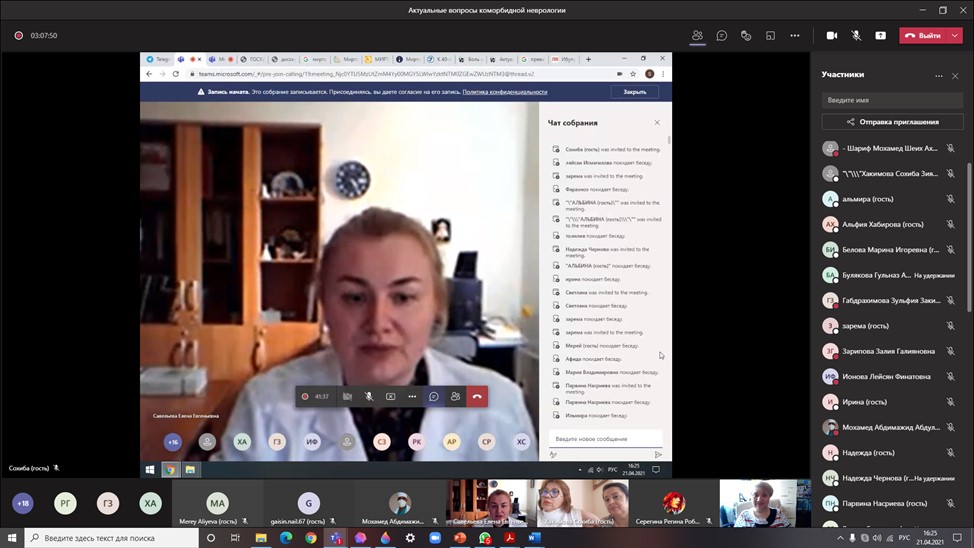
Task: Open the meeting chat icon in toolbar
Action: click(x=721, y=35)
